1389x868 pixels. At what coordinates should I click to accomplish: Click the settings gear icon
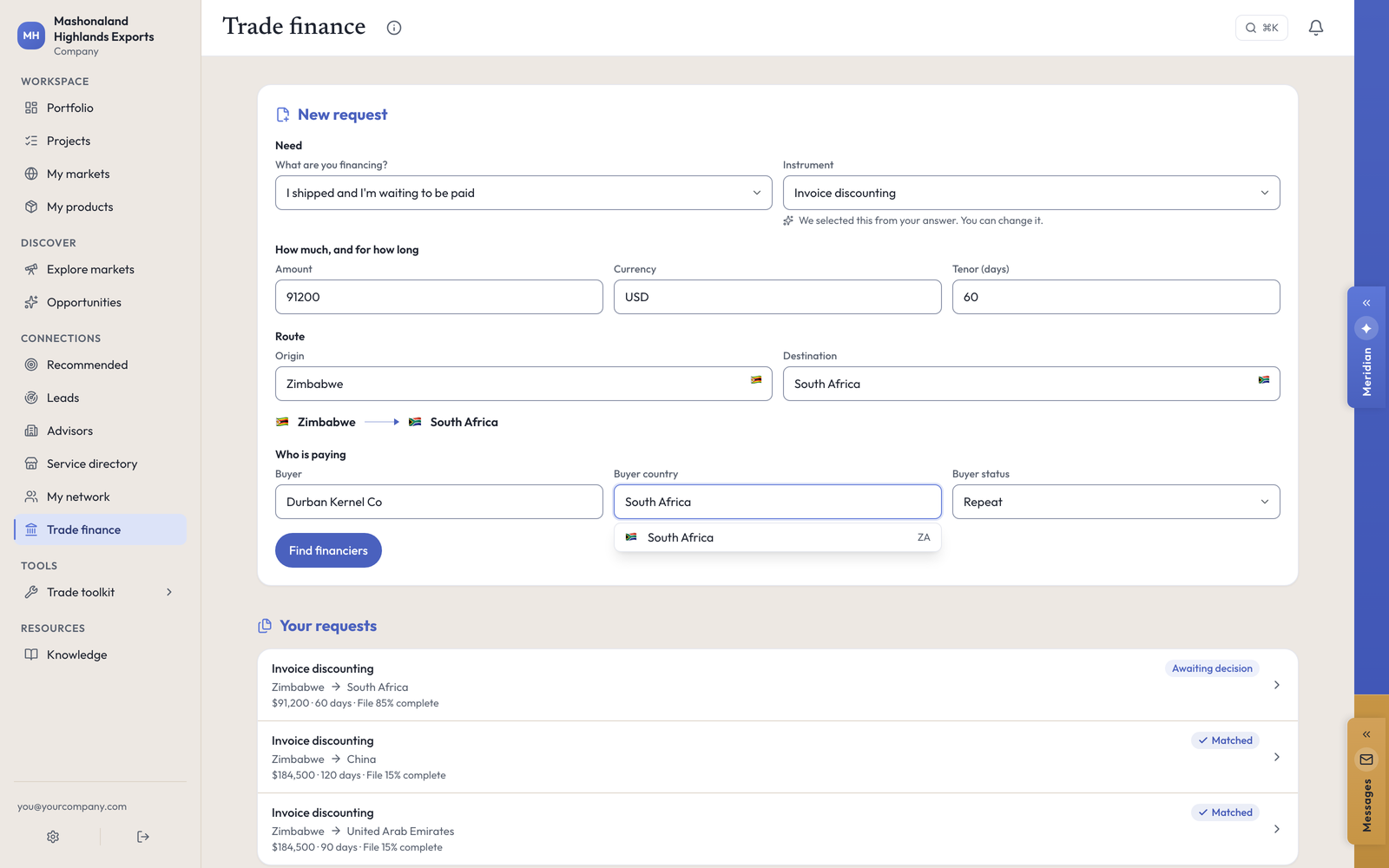click(53, 837)
